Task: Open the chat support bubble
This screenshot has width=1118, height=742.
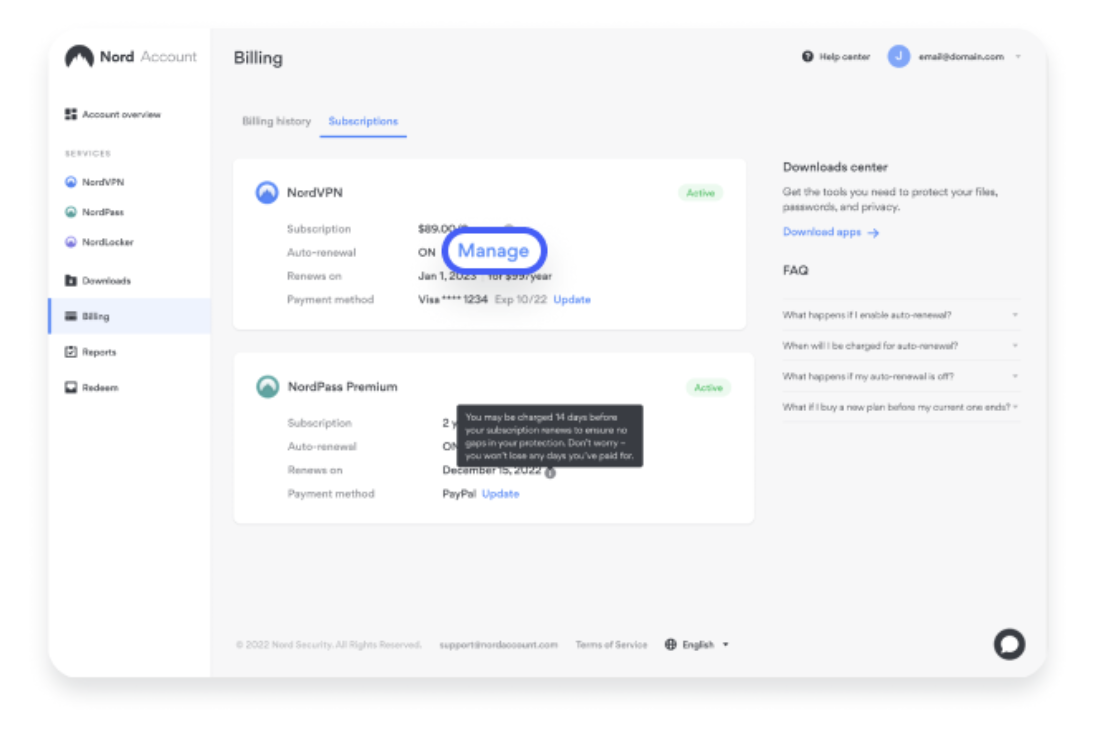Action: tap(1010, 644)
